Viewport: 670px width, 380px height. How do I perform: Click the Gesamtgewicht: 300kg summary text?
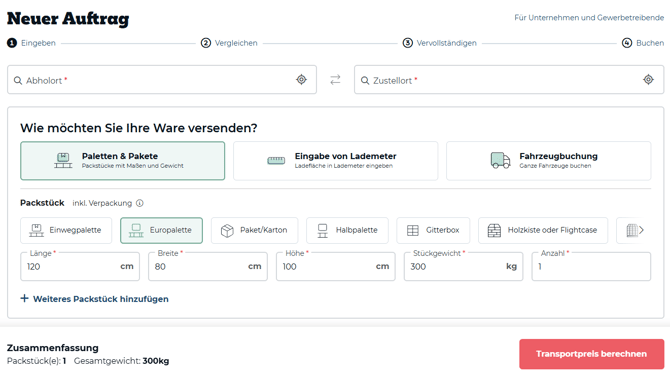tap(121, 361)
